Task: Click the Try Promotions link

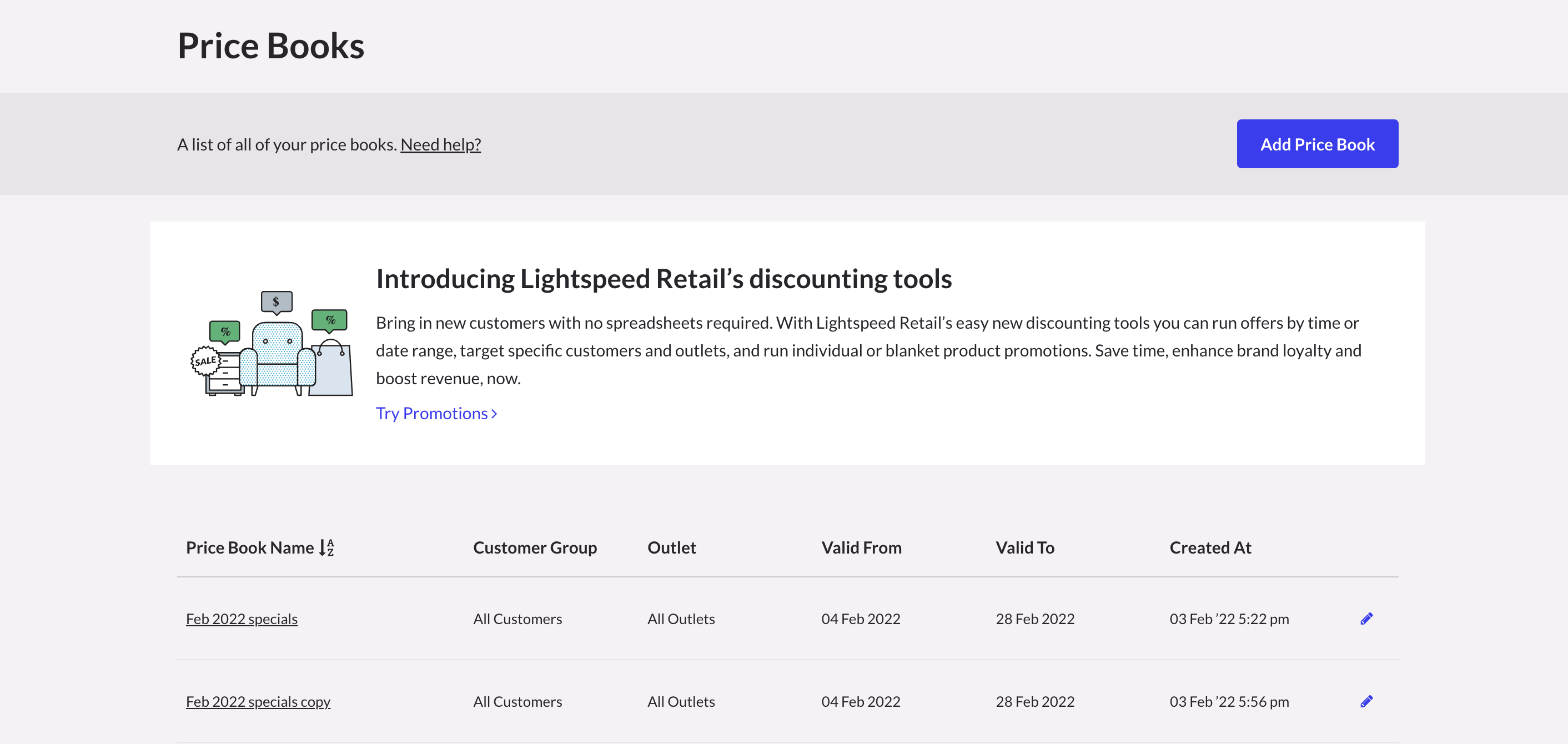Action: pos(431,414)
